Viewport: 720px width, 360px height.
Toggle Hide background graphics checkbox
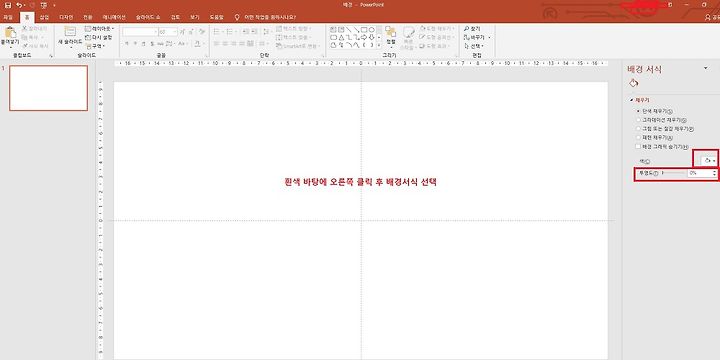pos(638,146)
